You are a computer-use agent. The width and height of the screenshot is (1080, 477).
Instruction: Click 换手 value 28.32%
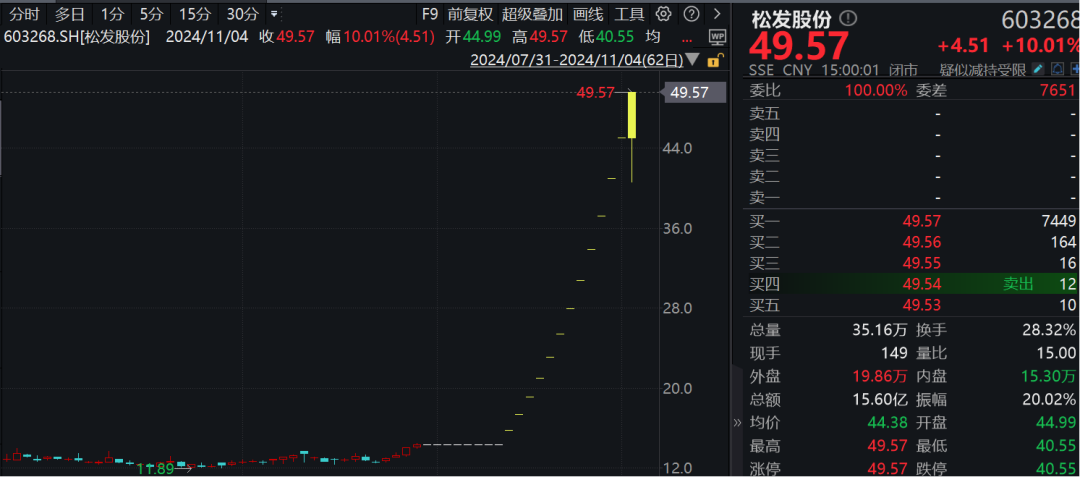(x=1047, y=330)
